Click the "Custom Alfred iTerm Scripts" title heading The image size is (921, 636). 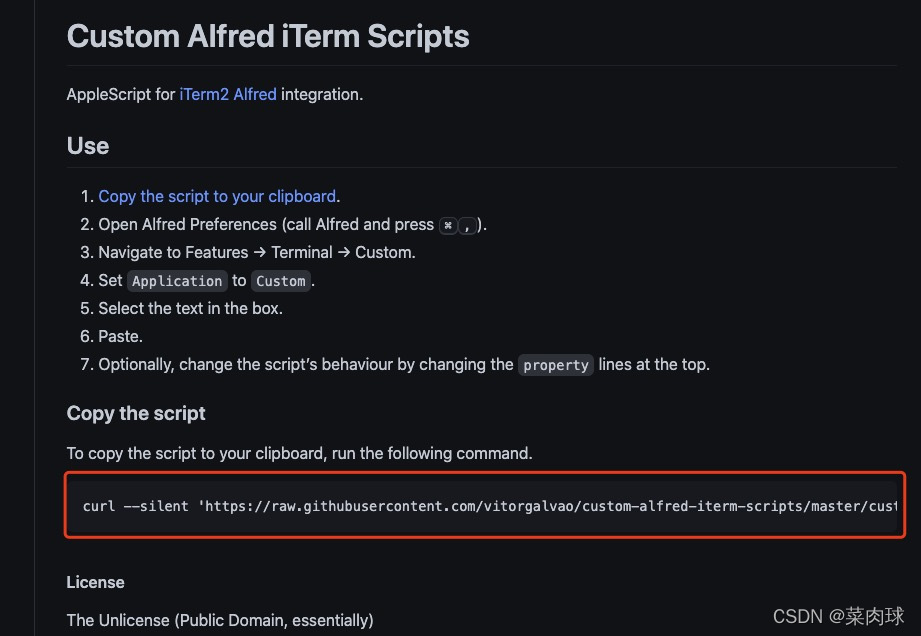[x=268, y=37]
